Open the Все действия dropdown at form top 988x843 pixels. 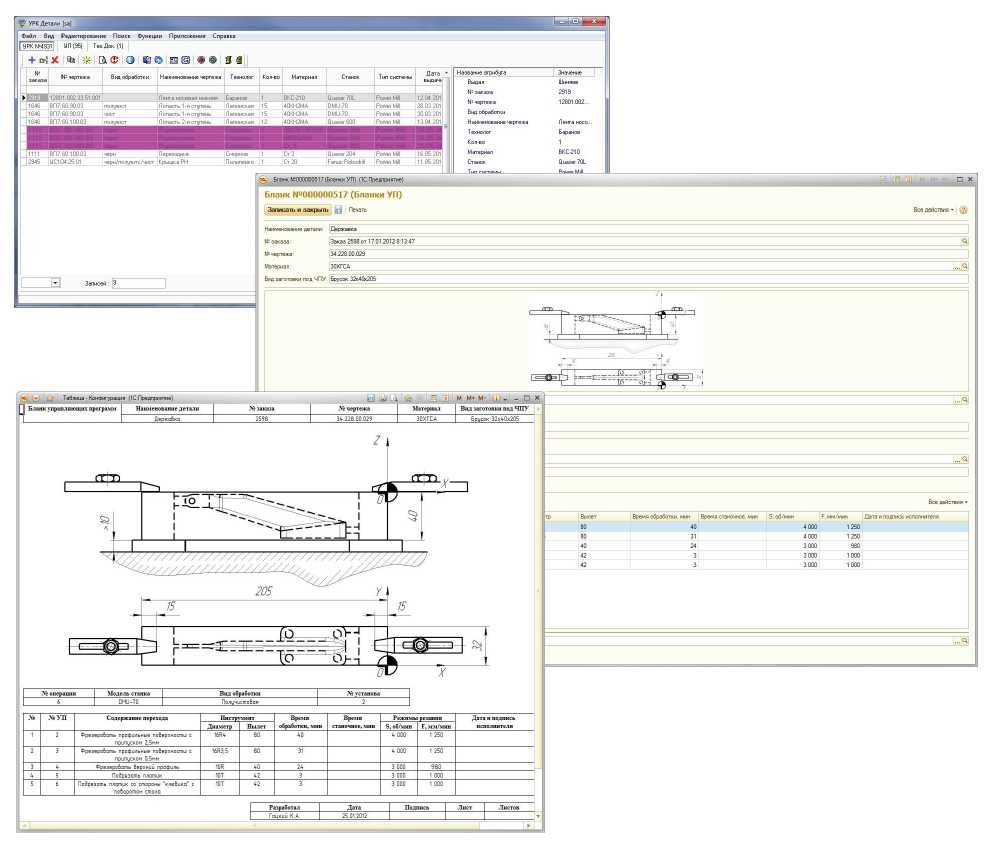point(934,210)
